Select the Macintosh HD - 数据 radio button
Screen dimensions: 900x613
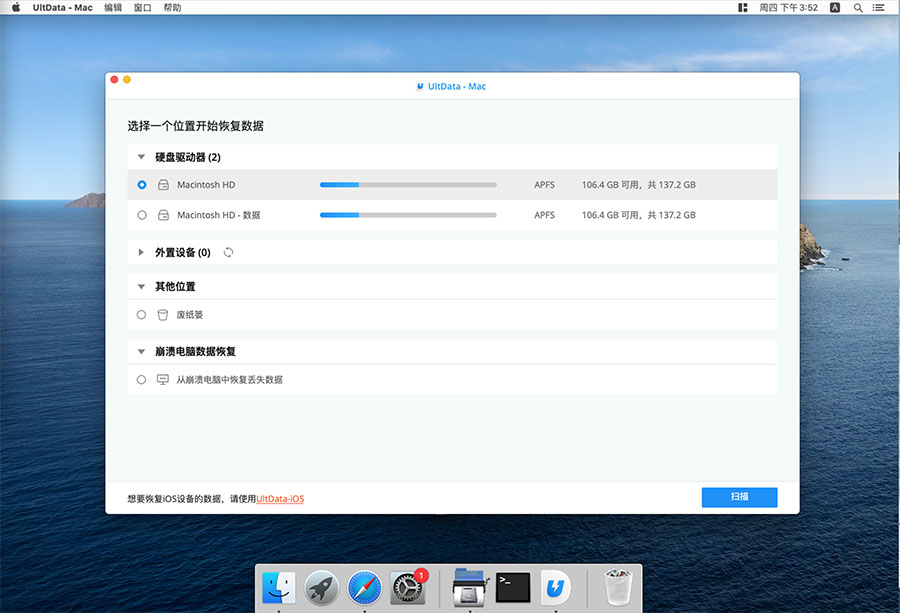coord(142,215)
